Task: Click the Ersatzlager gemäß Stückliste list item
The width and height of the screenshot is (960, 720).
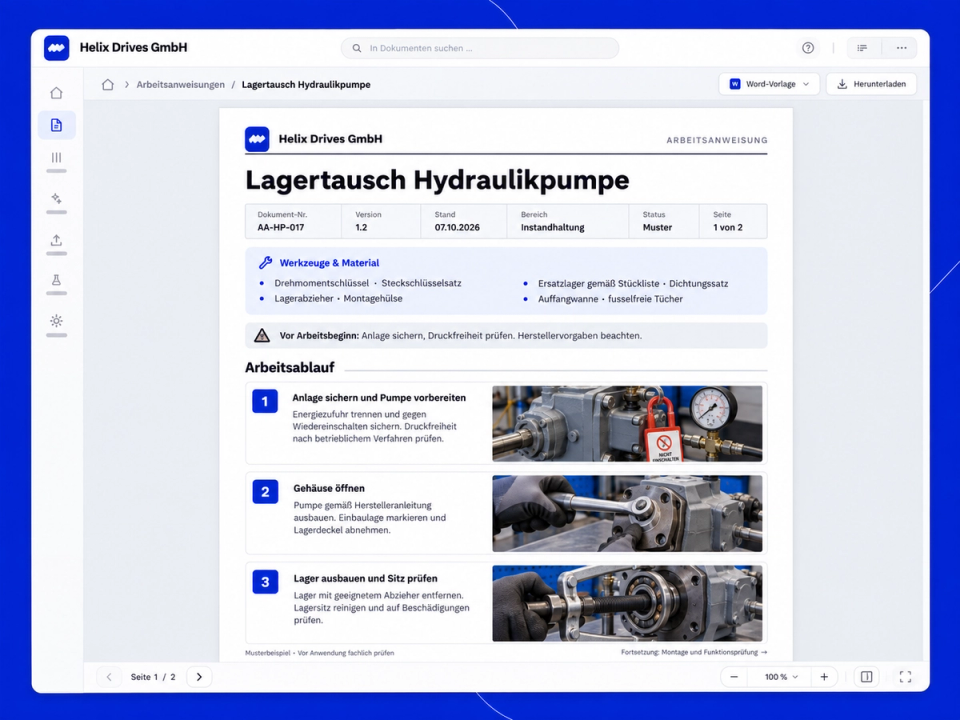Action: tap(633, 283)
